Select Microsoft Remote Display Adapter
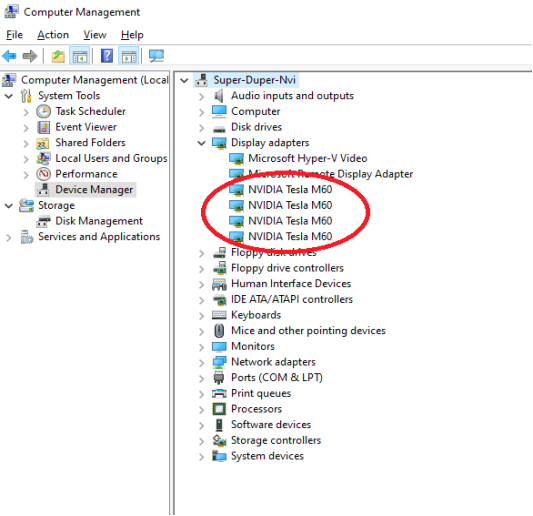This screenshot has height=516, width=533. pyautogui.click(x=330, y=174)
